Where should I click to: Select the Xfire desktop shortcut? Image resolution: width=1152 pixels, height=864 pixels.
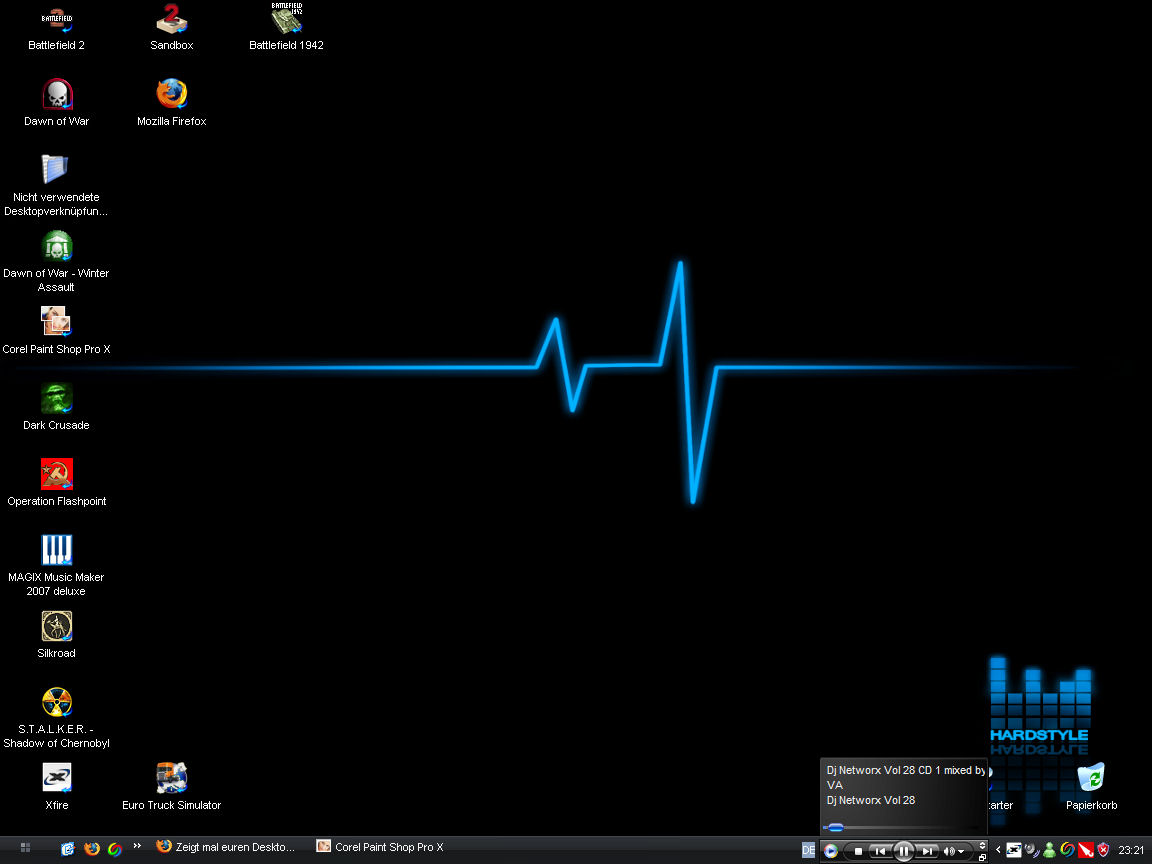click(x=57, y=787)
